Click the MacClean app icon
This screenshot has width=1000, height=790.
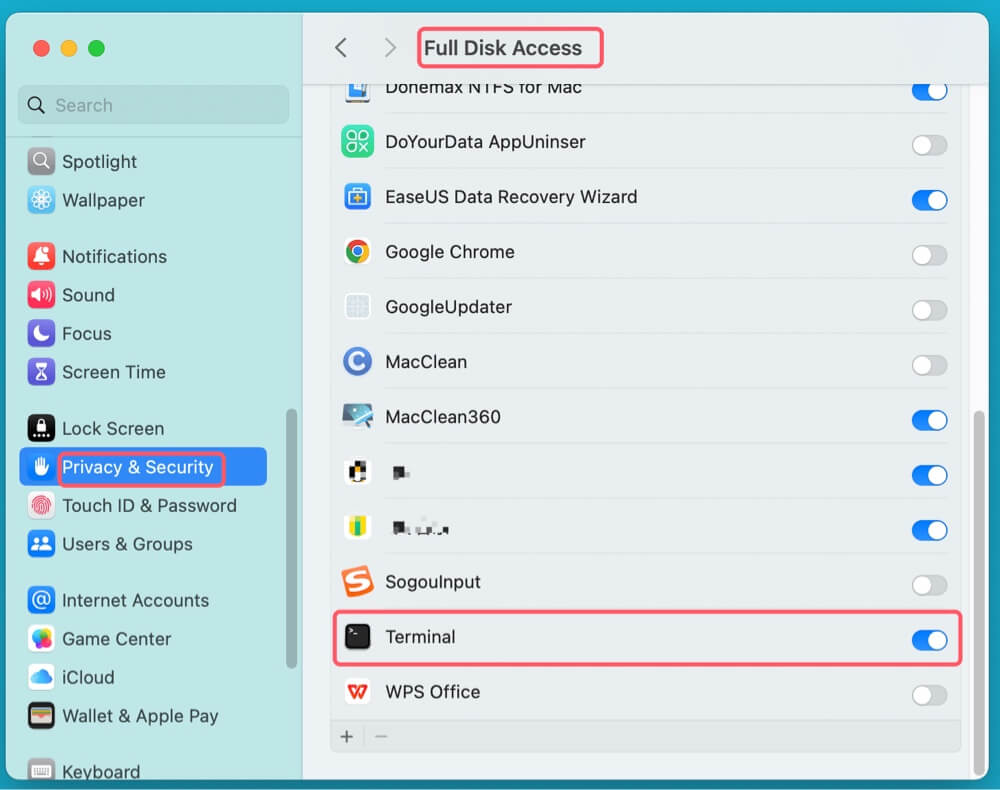357,362
